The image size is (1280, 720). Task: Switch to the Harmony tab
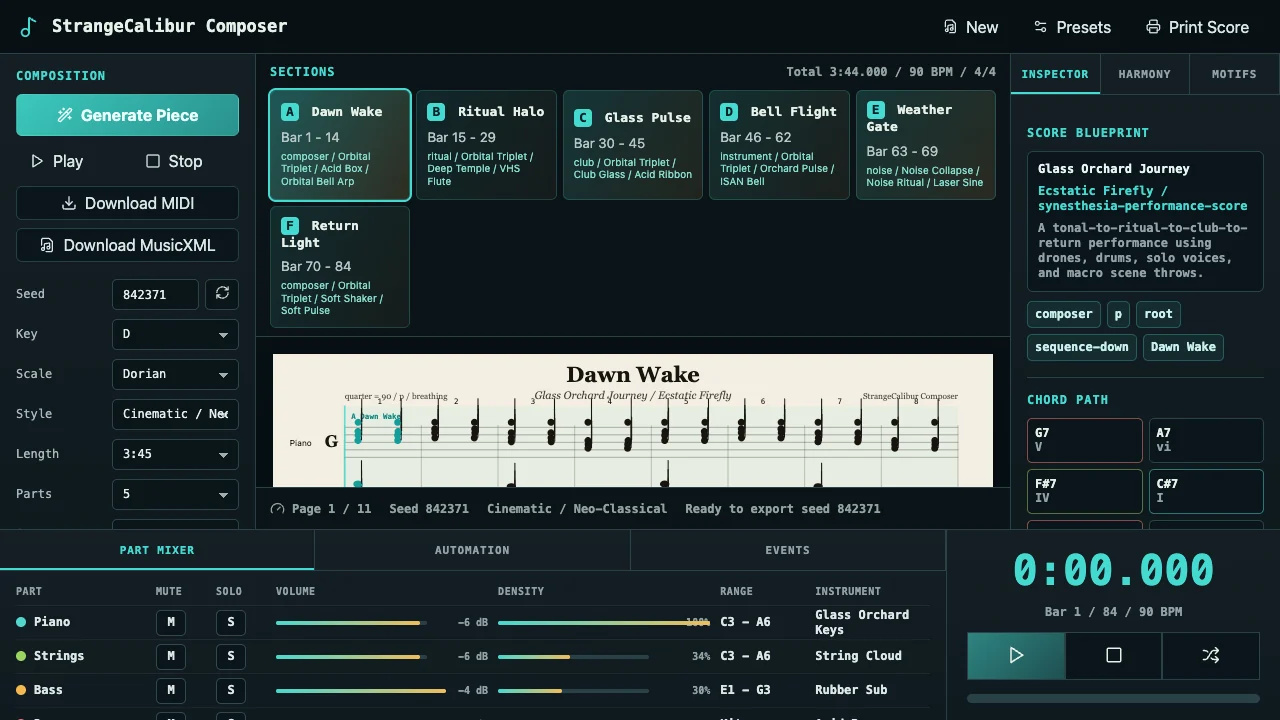tap(1145, 74)
